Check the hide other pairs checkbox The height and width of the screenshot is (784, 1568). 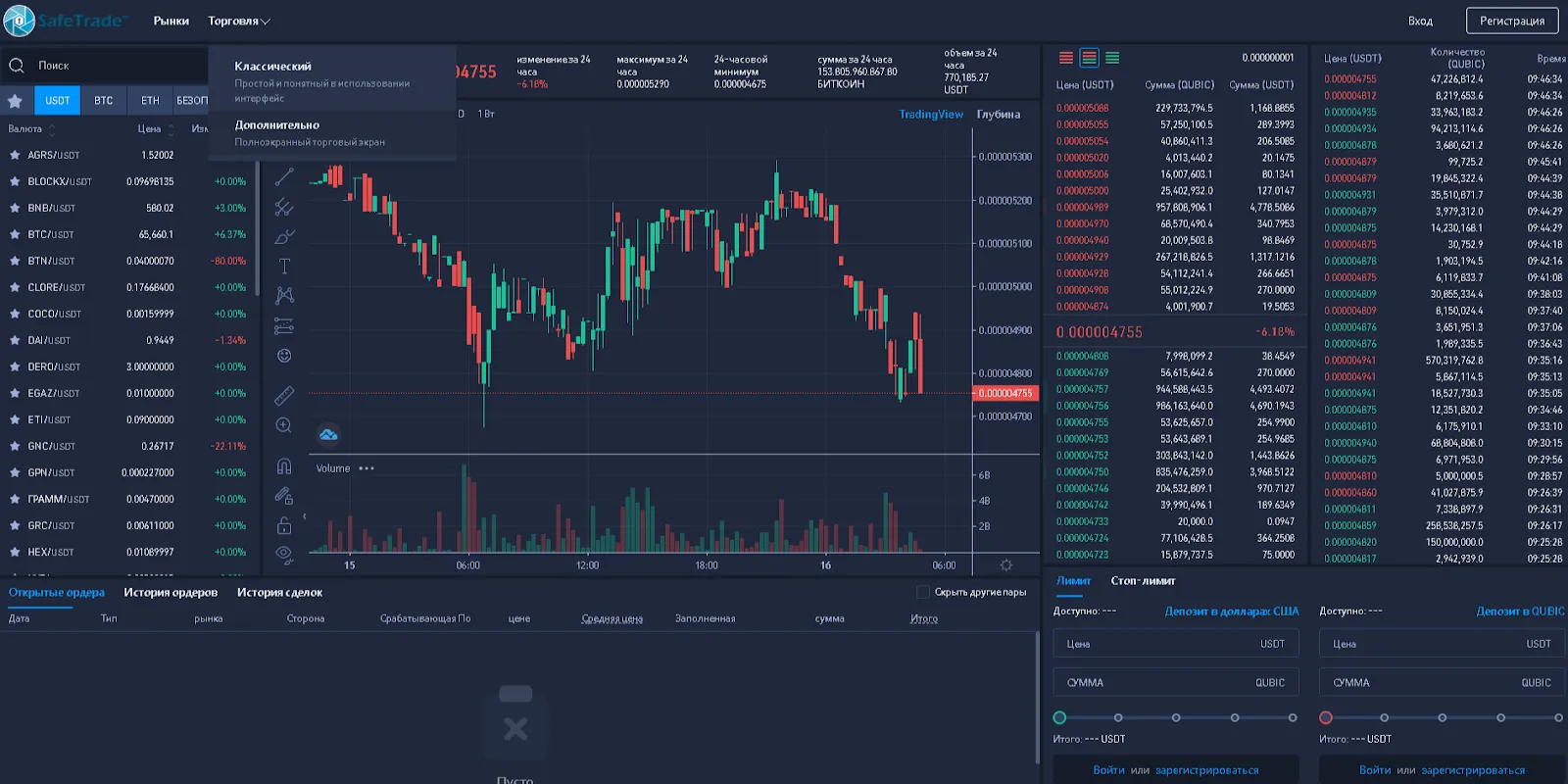[x=922, y=592]
